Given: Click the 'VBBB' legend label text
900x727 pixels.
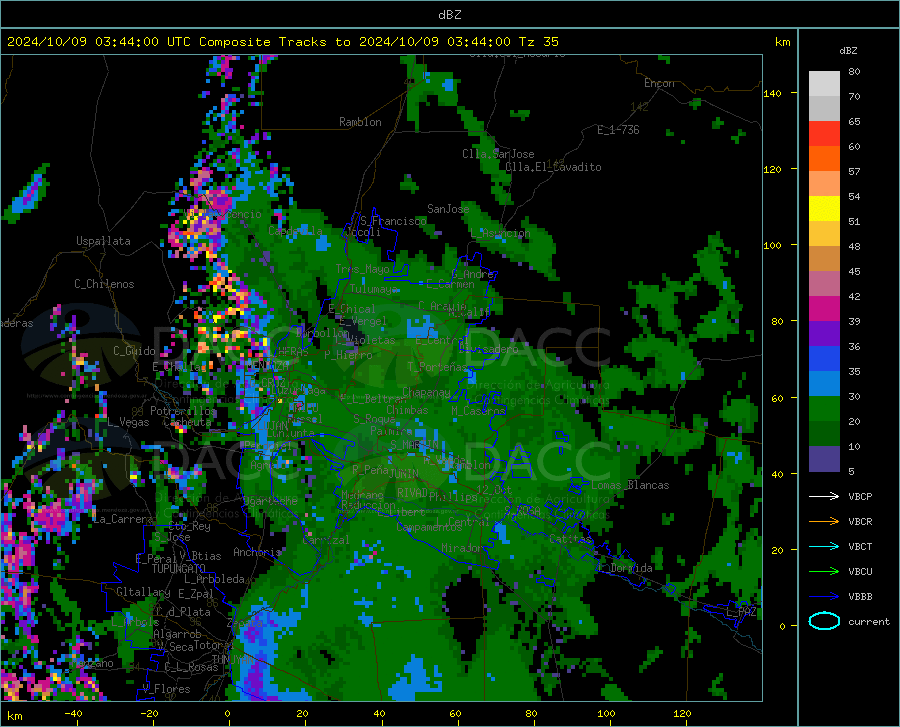Looking at the screenshot, I should 860,597.
